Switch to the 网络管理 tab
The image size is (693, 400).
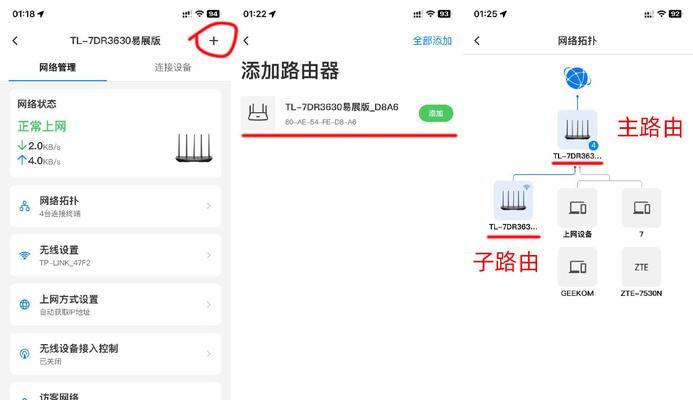pyautogui.click(x=57, y=67)
